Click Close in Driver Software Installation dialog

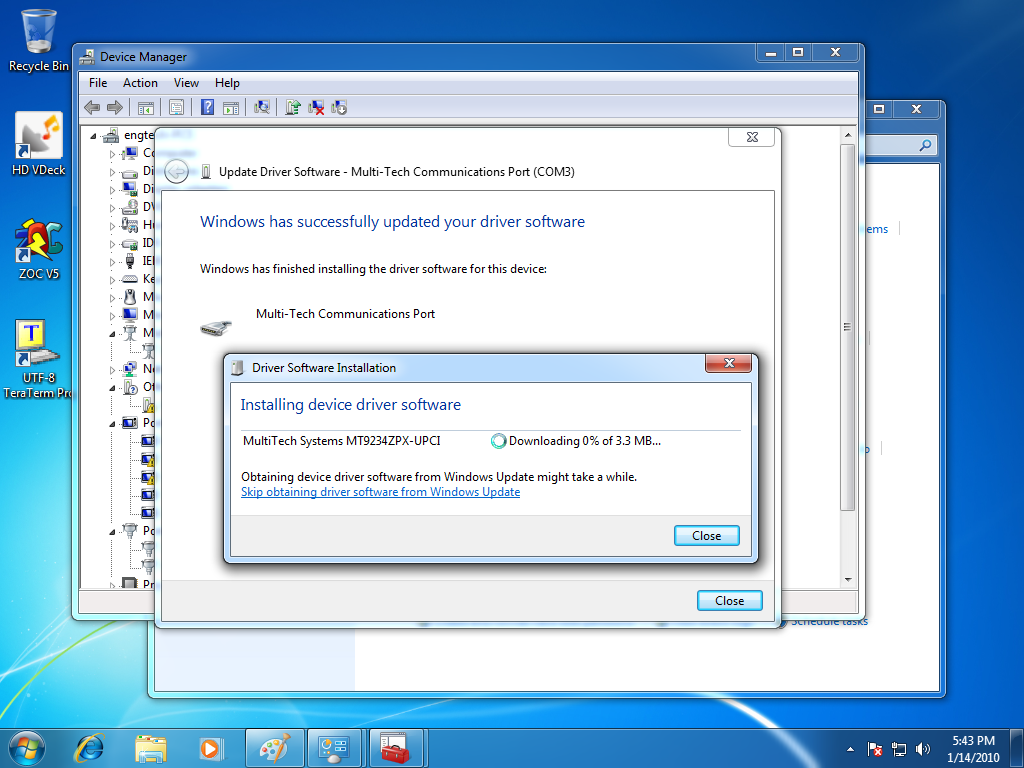click(x=706, y=535)
